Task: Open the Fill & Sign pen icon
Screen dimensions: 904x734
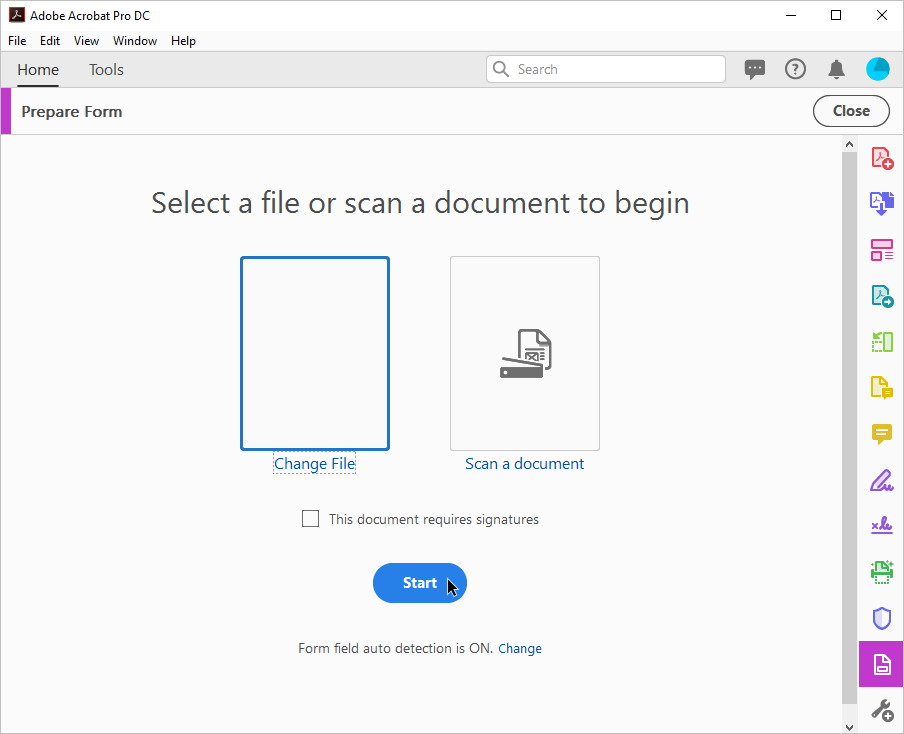Action: pos(882,480)
